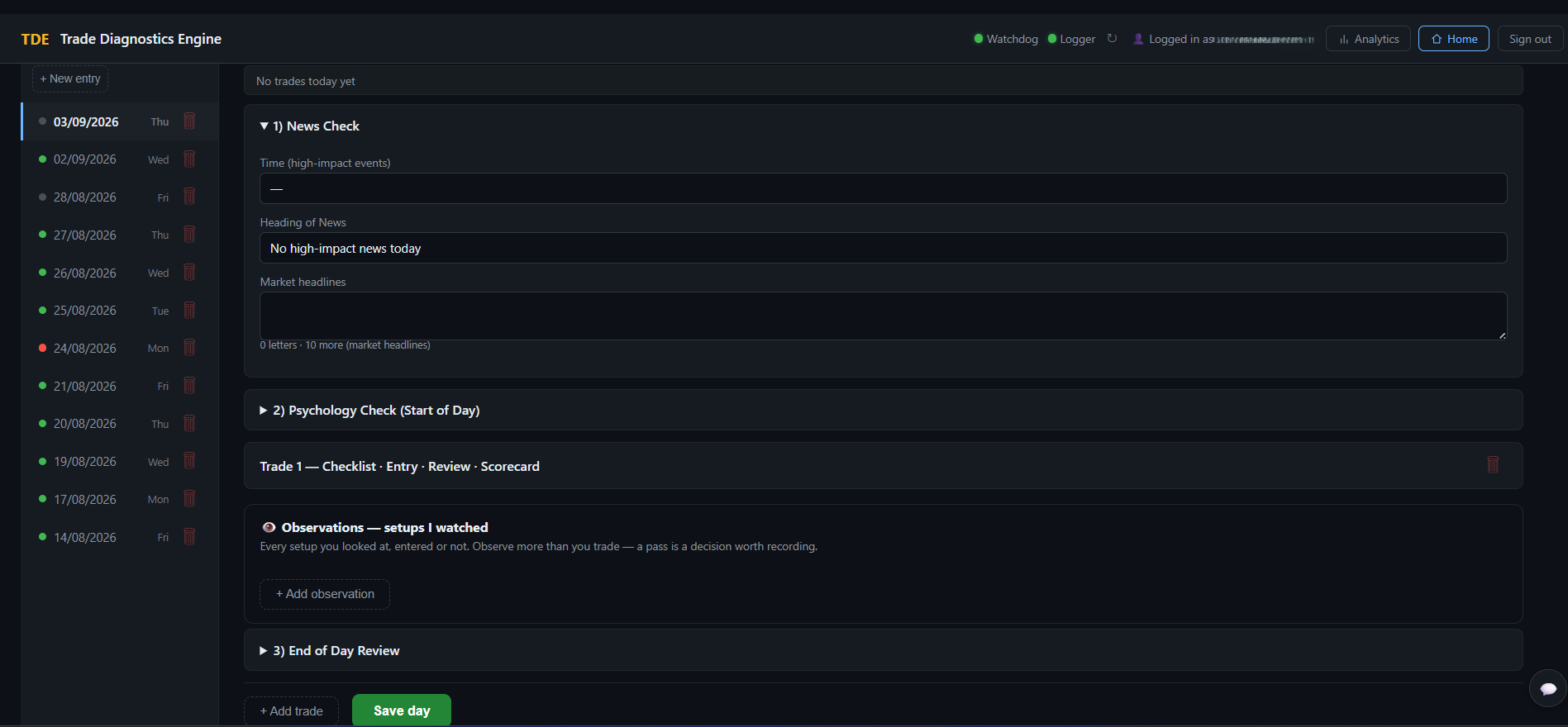Click the Watchdog status indicator
The image size is (1568, 727).
click(1006, 39)
